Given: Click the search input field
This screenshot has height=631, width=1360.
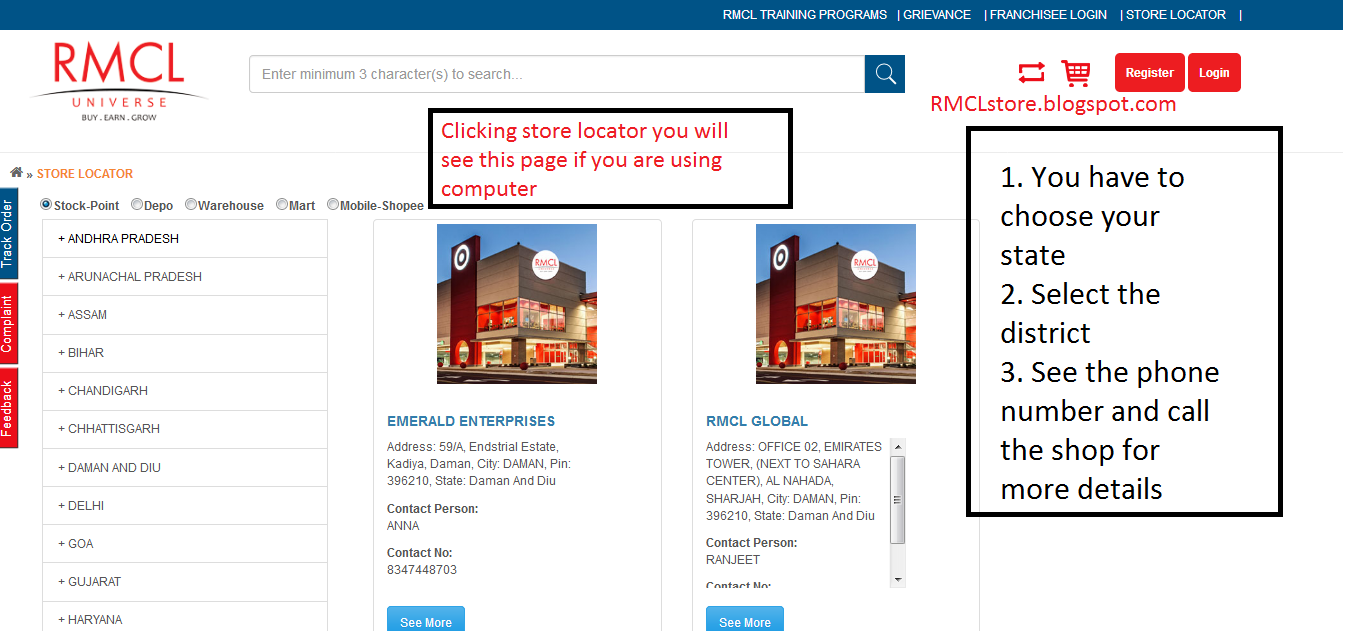Looking at the screenshot, I should point(556,73).
